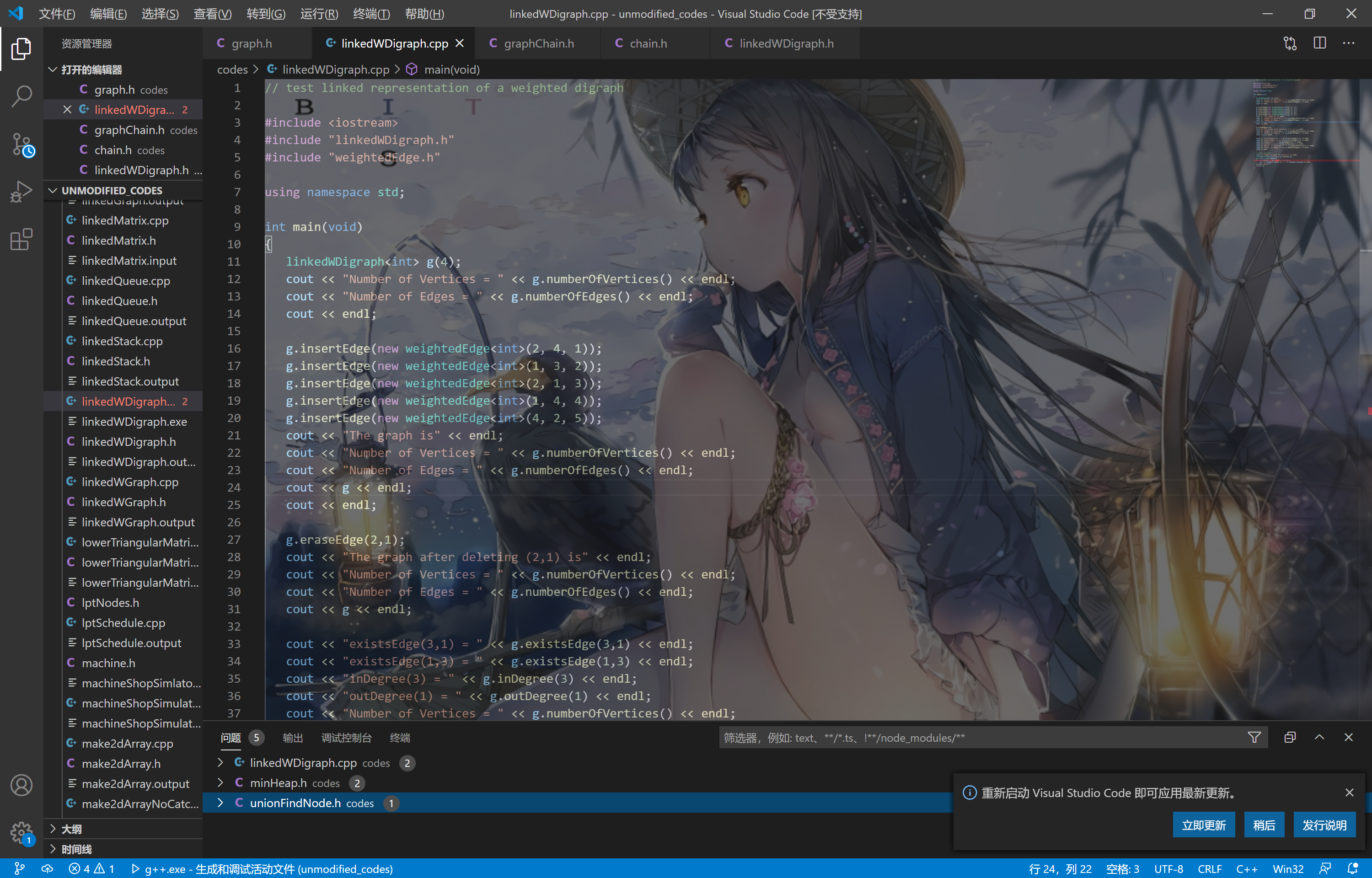Toggle the problems panel view mode icon
The image size is (1372, 878).
1290,737
